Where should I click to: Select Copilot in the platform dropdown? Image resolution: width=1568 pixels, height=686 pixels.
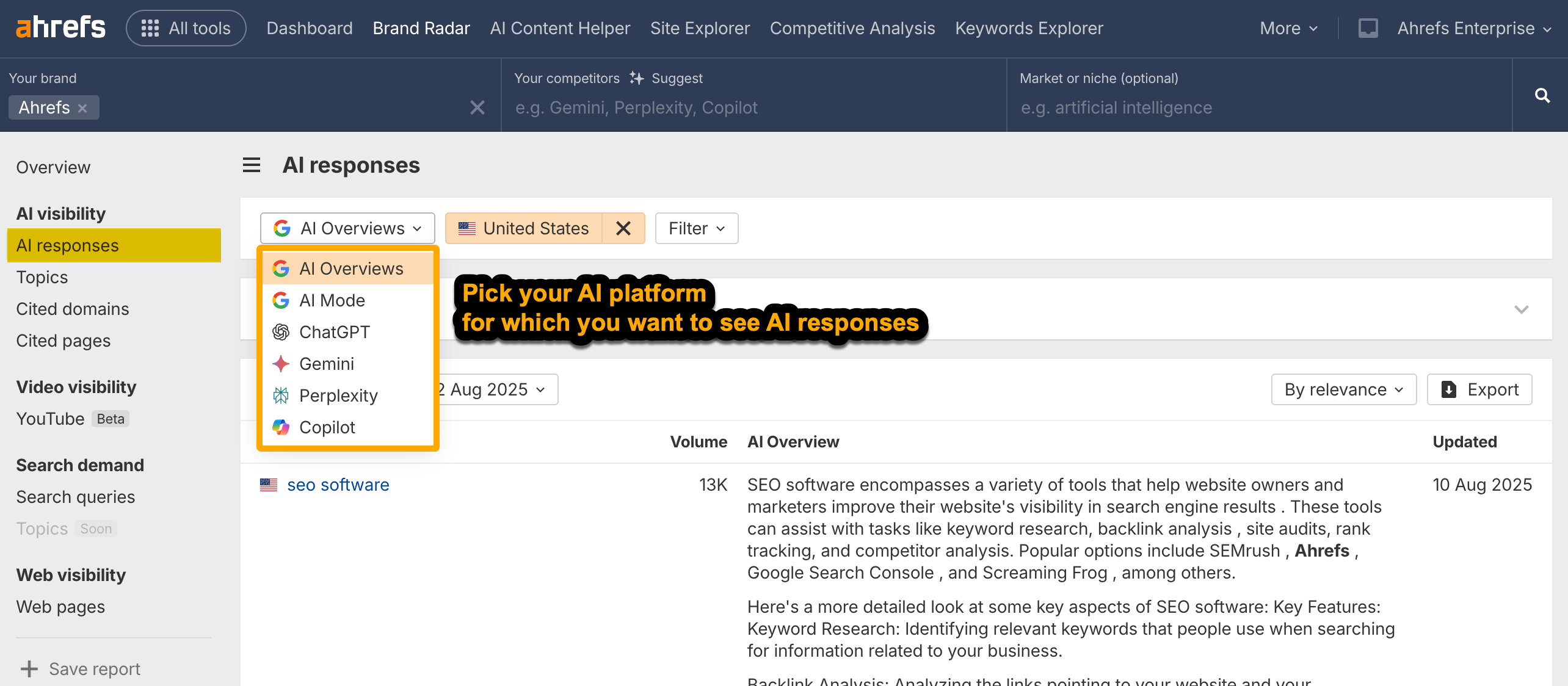pos(327,427)
